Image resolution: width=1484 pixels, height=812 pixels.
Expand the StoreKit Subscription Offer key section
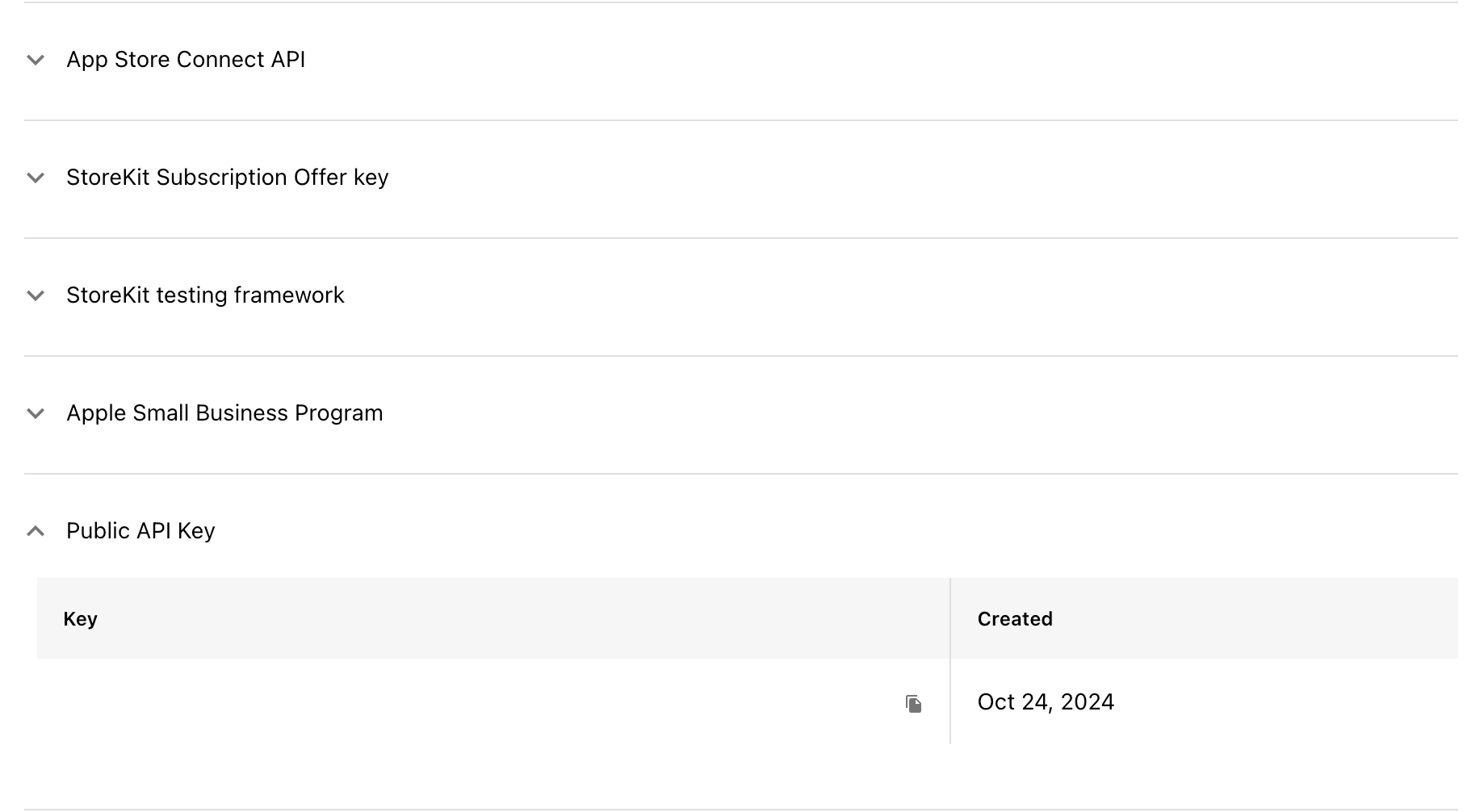228,178
